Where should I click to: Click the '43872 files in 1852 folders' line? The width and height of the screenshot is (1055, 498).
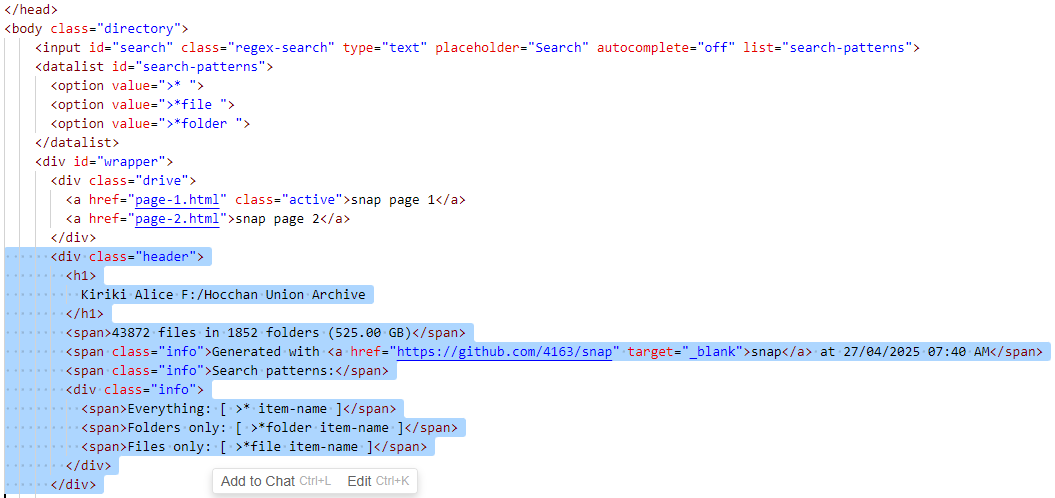click(x=265, y=332)
